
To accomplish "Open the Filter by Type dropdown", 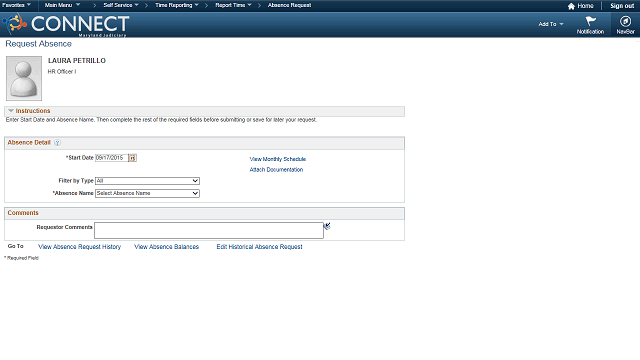I will 147,181.
